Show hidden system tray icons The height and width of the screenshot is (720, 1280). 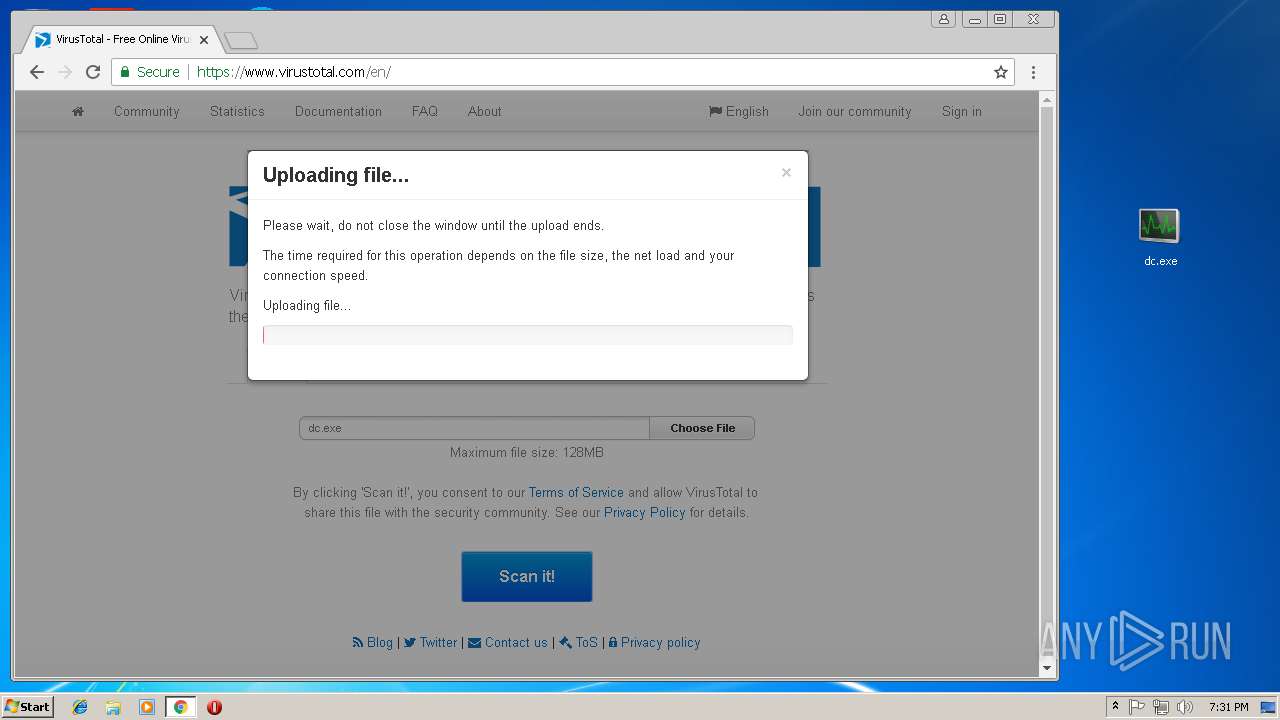click(1115, 707)
